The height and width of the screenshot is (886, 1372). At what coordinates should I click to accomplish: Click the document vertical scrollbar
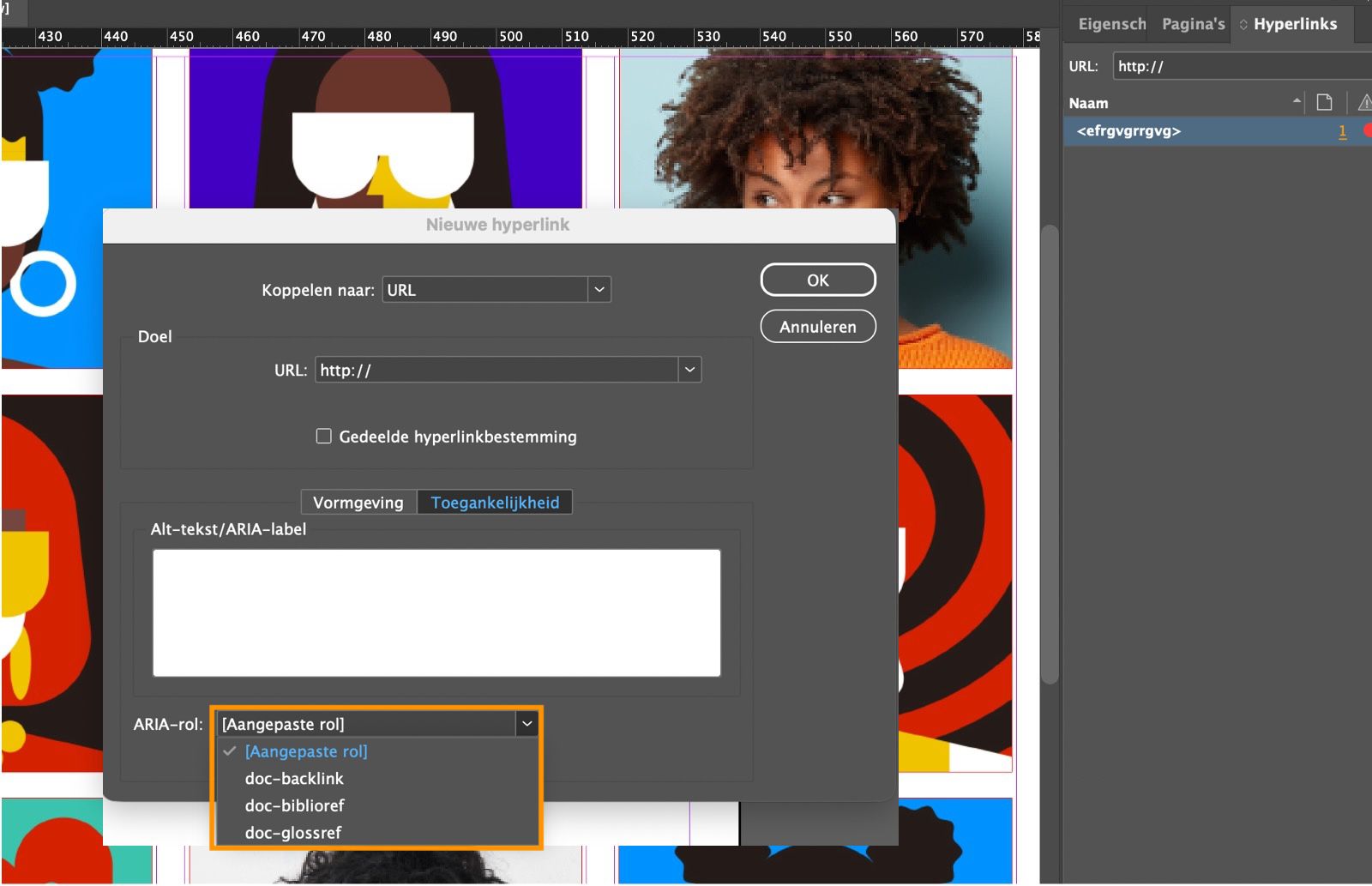1050,453
